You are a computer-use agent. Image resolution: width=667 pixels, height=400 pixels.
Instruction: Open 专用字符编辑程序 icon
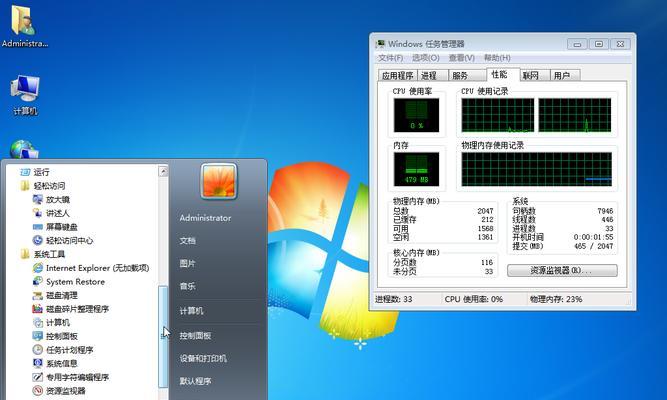(x=38, y=377)
